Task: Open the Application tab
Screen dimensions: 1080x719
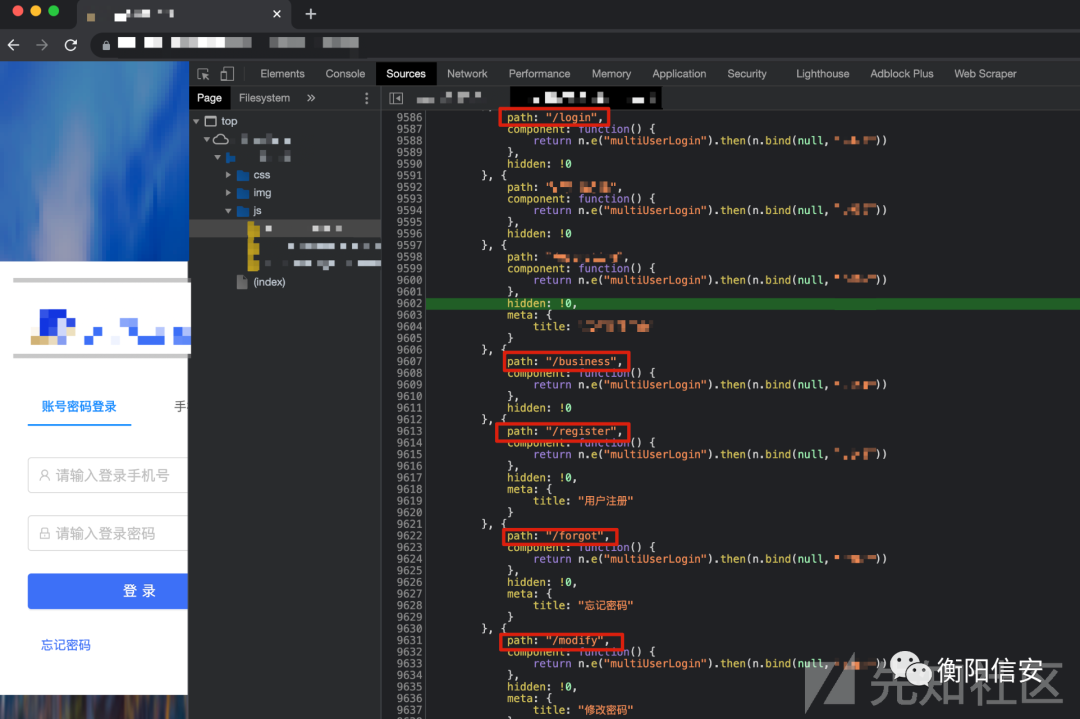Action: (679, 74)
